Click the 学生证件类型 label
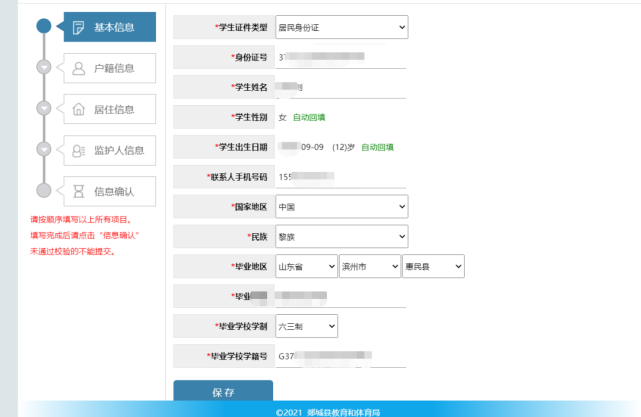This screenshot has height=417, width=641. pos(243,27)
